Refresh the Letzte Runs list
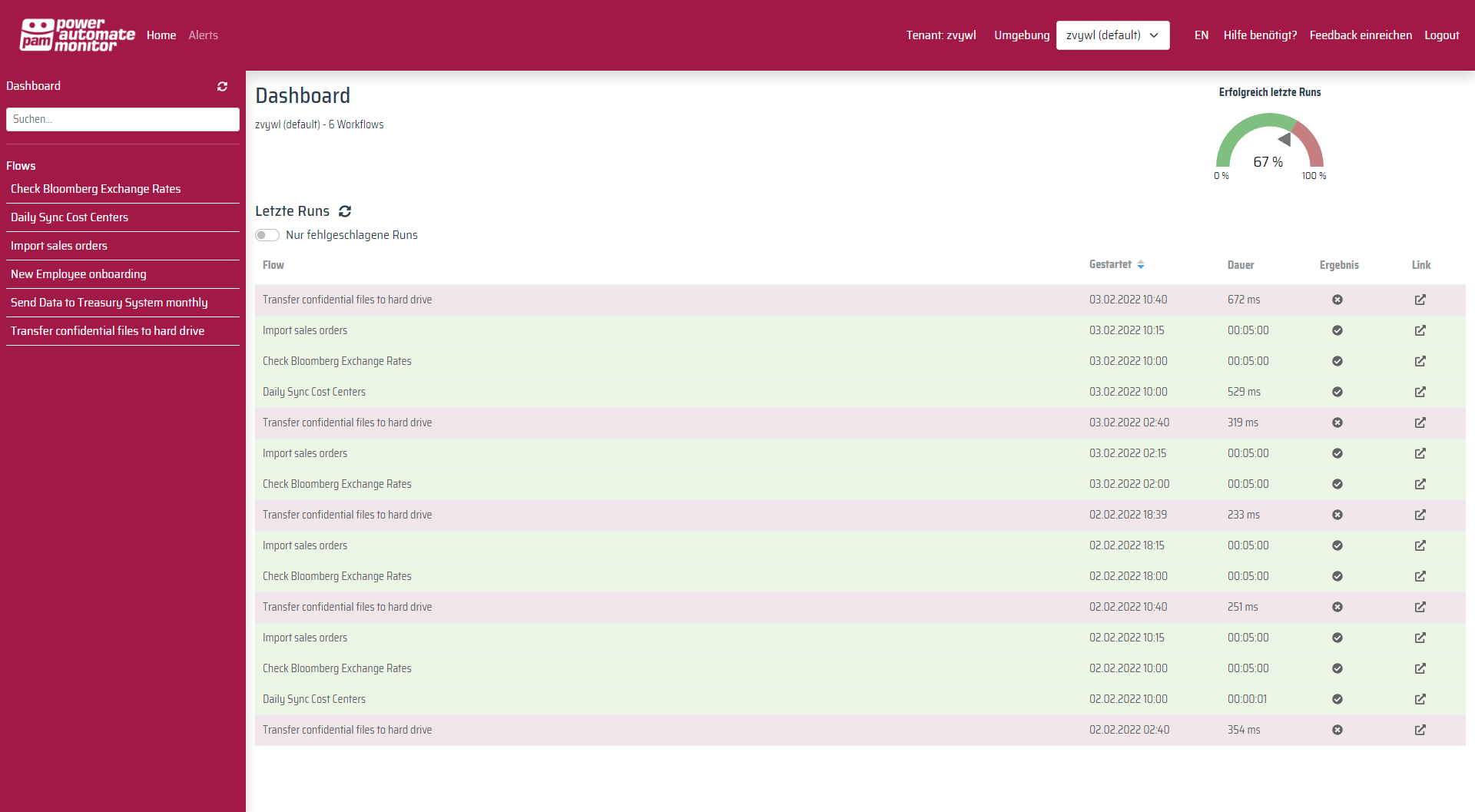 345,210
